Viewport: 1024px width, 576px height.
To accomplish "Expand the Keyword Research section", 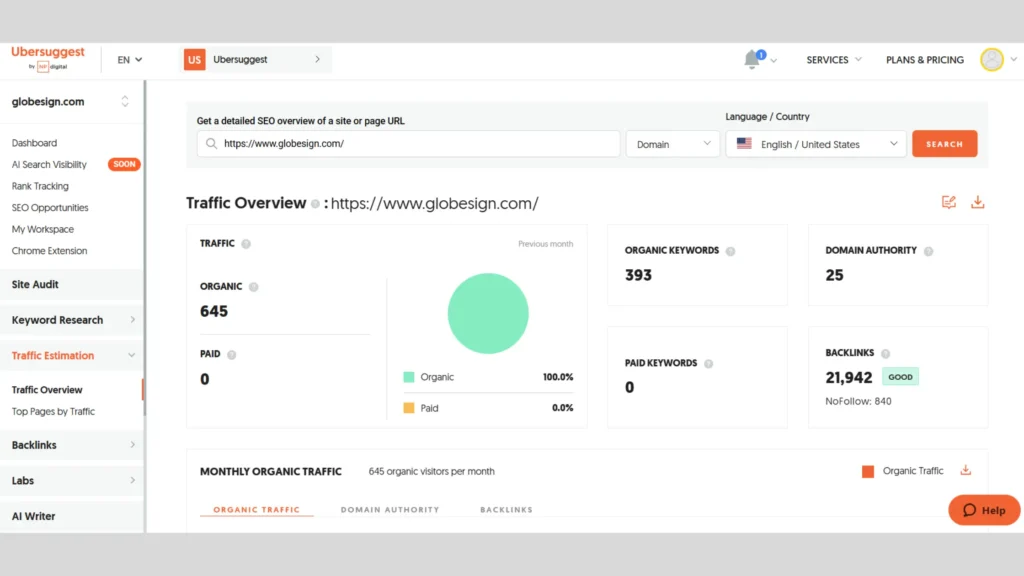I will click(x=72, y=320).
